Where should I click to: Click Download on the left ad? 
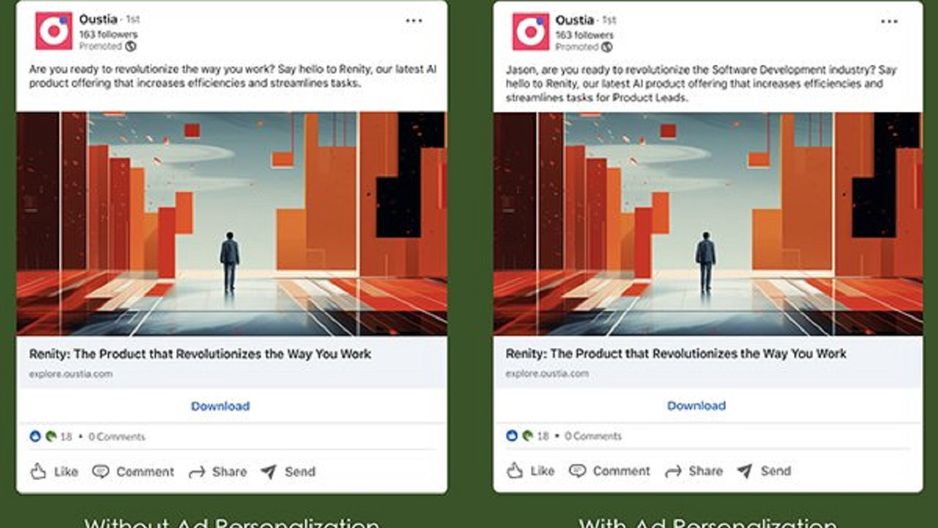click(x=220, y=406)
